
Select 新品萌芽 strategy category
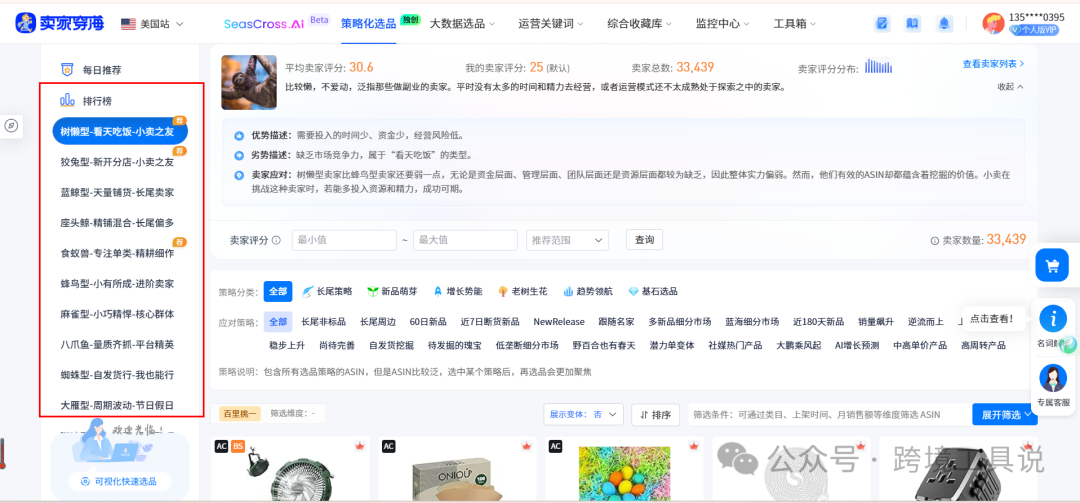(x=392, y=291)
